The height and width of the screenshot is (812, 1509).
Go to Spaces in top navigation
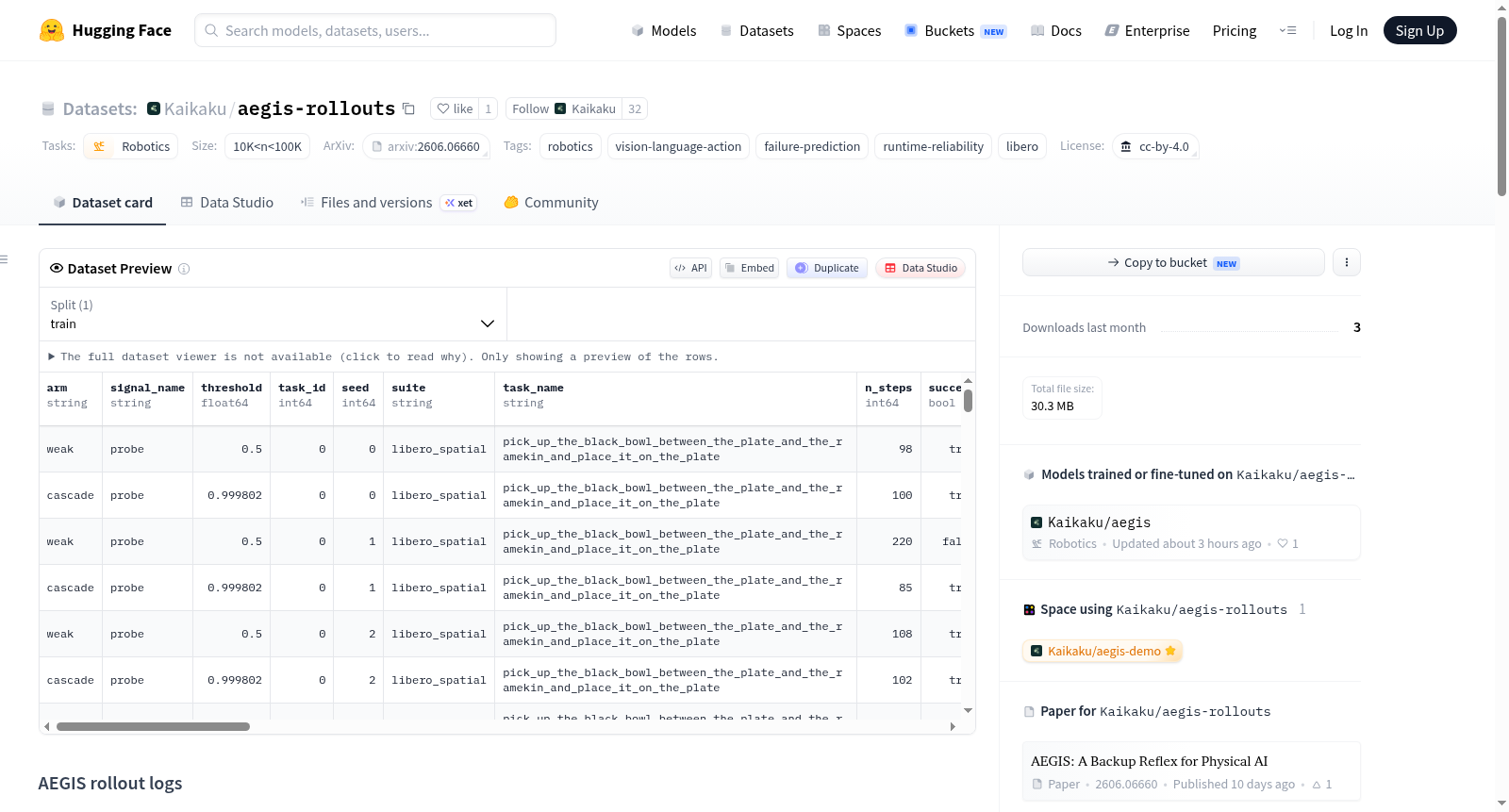coord(850,30)
